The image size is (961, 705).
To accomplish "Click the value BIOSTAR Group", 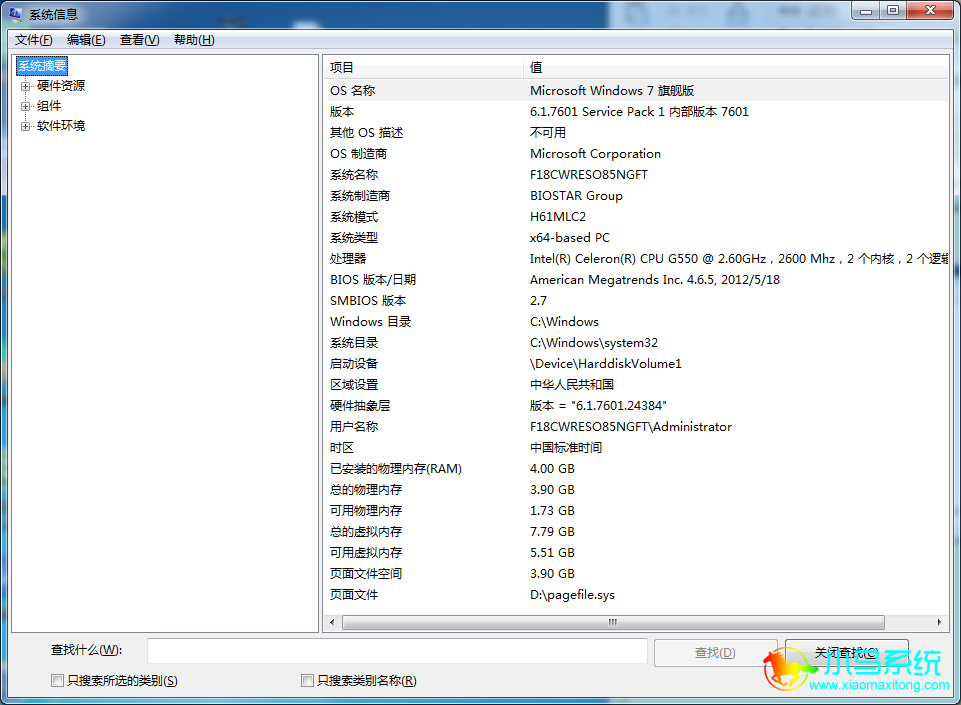I will (576, 196).
